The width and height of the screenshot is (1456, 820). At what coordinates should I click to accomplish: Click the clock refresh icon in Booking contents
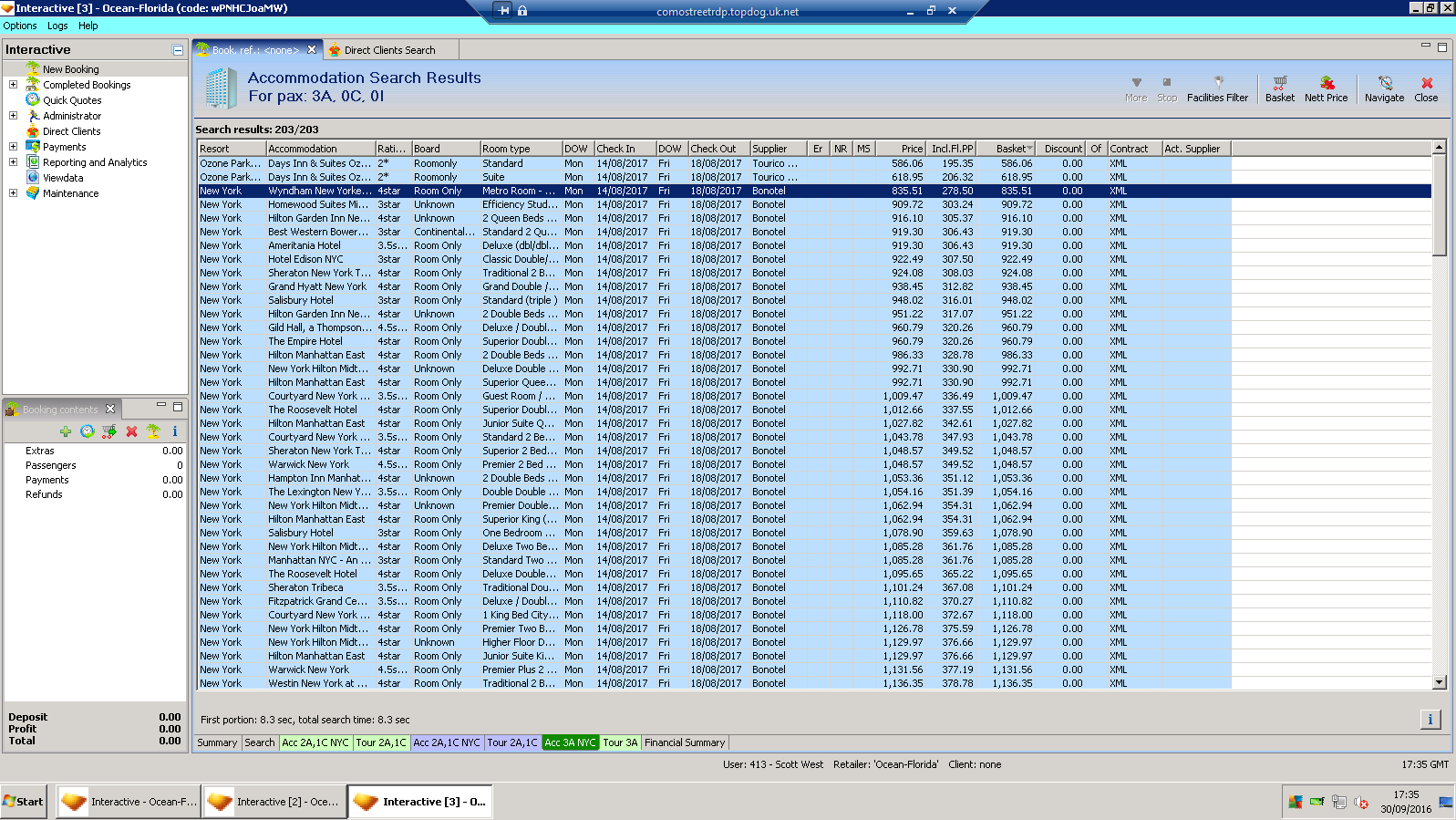(x=87, y=431)
